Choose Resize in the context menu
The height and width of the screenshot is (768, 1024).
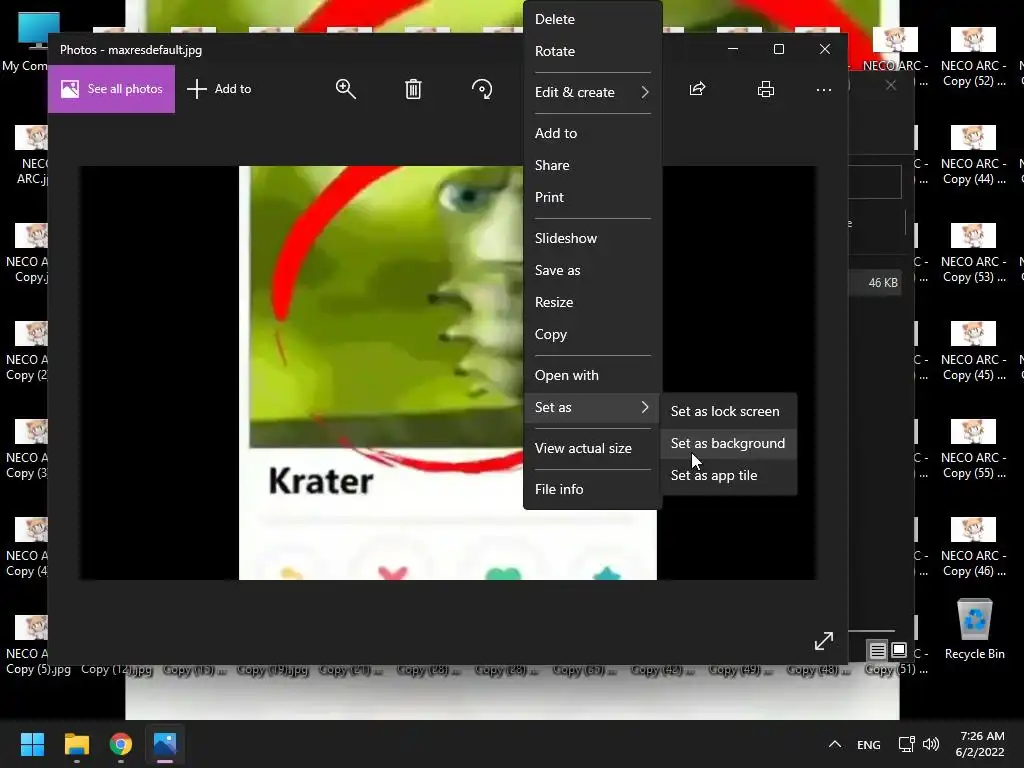point(592,302)
